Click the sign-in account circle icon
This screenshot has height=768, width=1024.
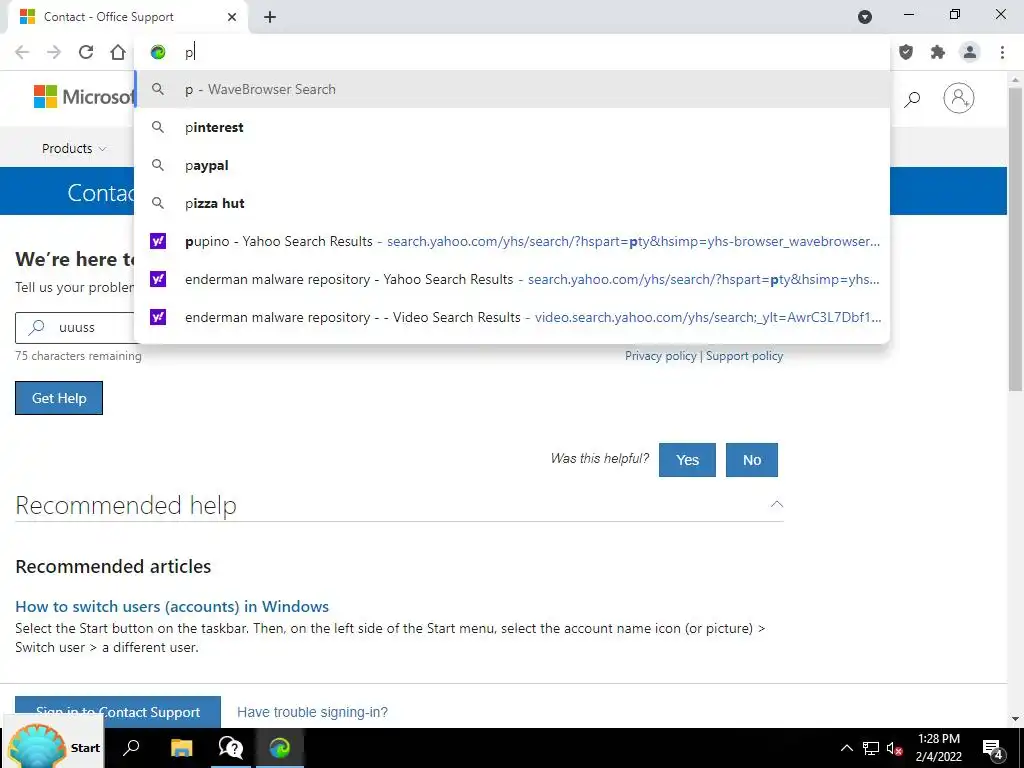tap(959, 98)
